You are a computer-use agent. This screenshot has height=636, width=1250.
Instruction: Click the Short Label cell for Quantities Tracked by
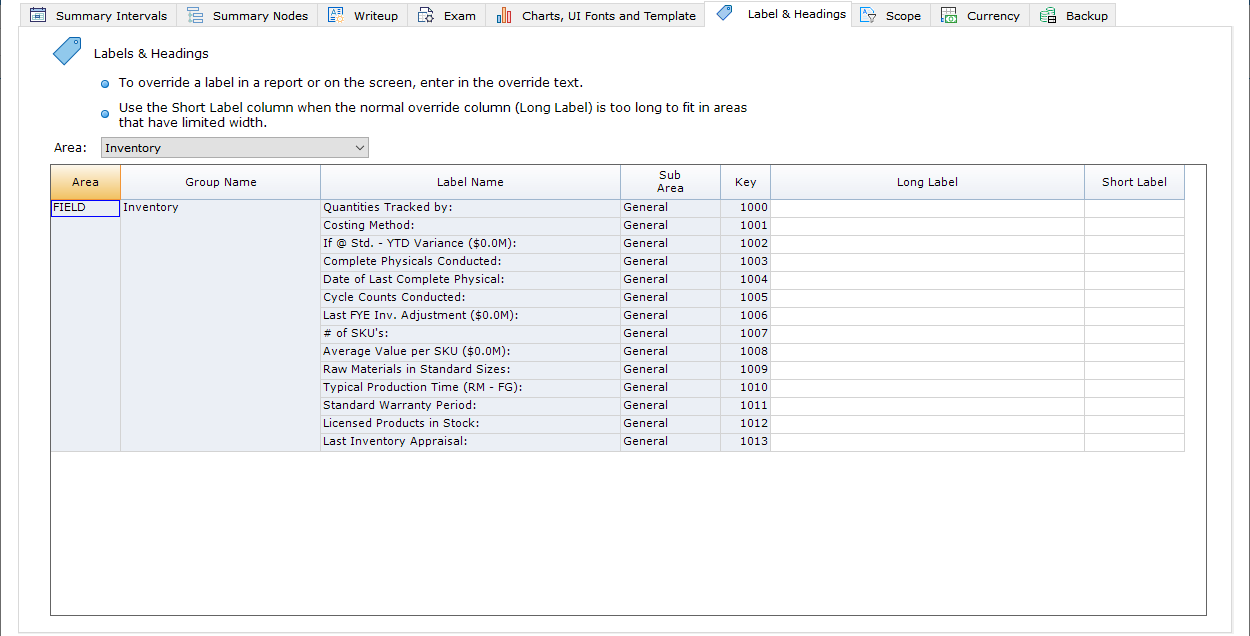tap(1134, 208)
